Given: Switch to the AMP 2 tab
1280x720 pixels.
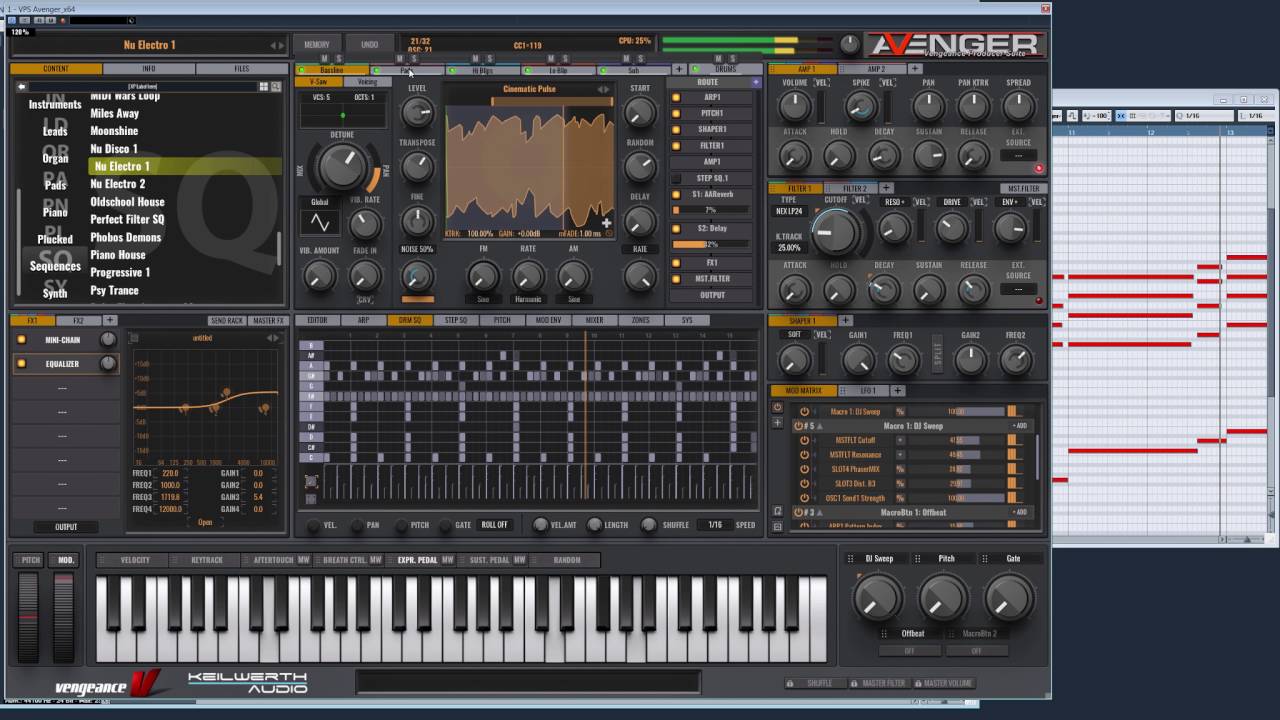Looking at the screenshot, I should point(876,69).
